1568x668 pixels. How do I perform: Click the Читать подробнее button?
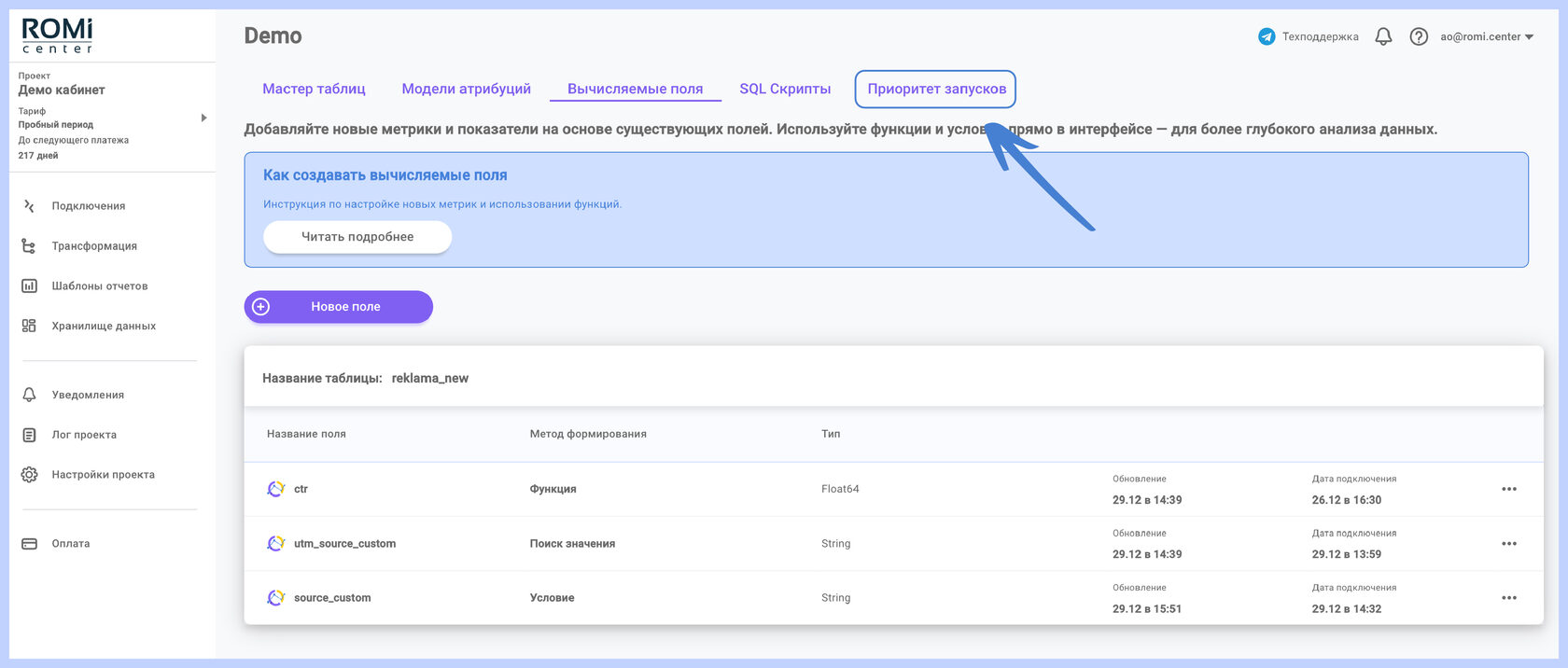pos(357,237)
